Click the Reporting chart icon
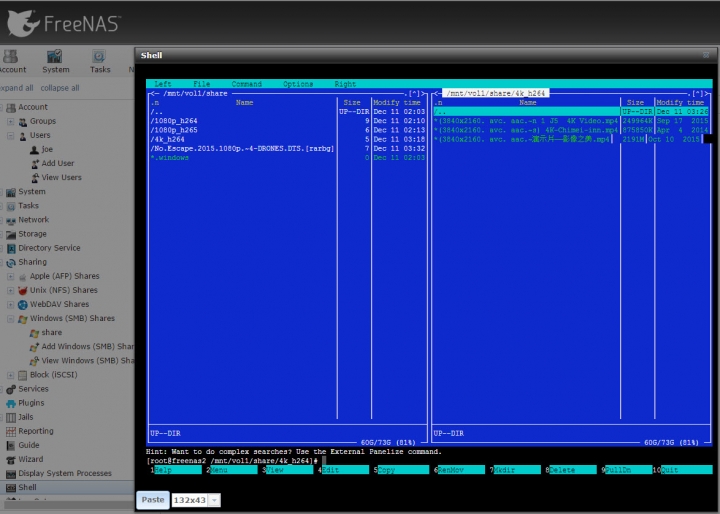 pos(11,432)
